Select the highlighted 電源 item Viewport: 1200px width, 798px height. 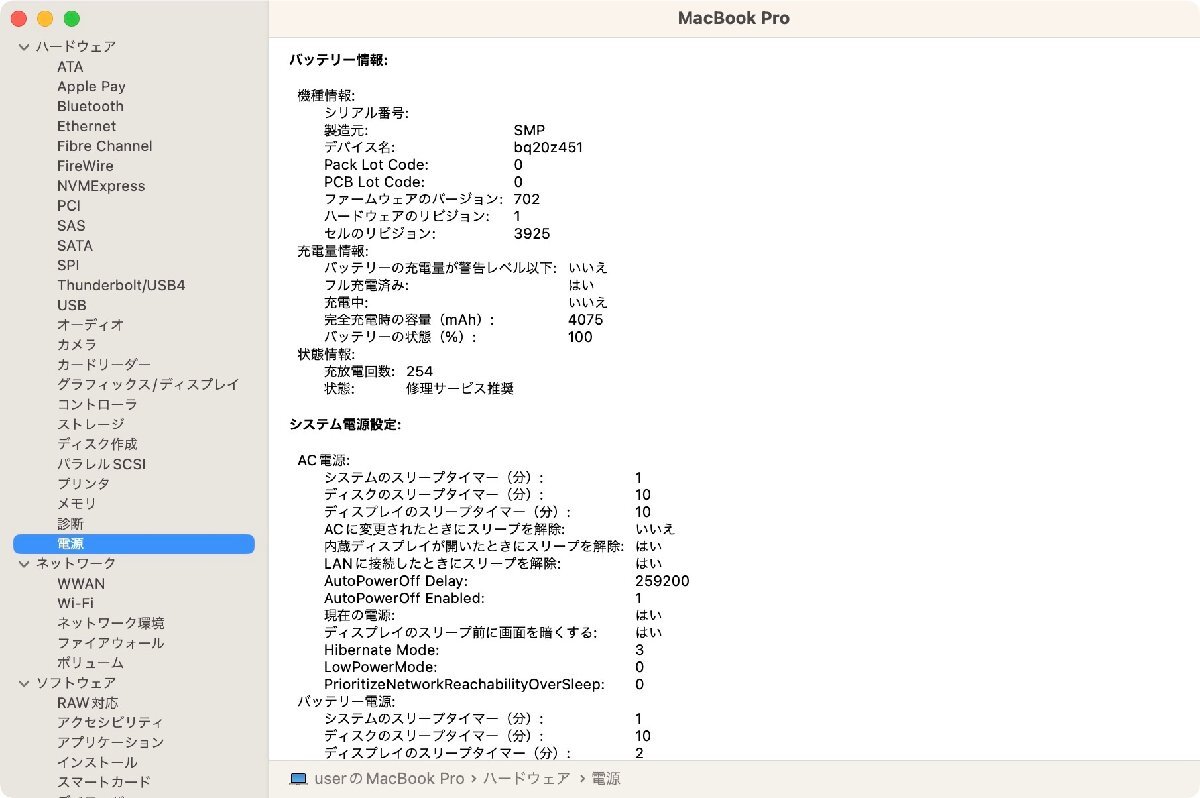(134, 544)
